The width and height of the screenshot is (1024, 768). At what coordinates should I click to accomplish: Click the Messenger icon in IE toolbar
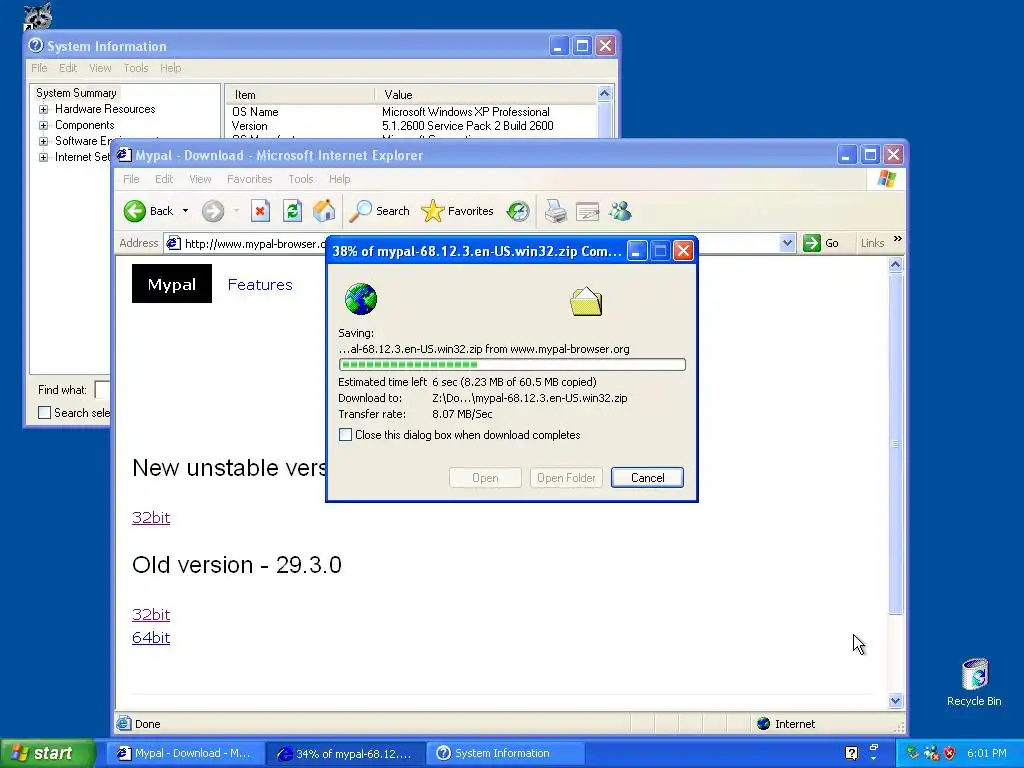[620, 211]
